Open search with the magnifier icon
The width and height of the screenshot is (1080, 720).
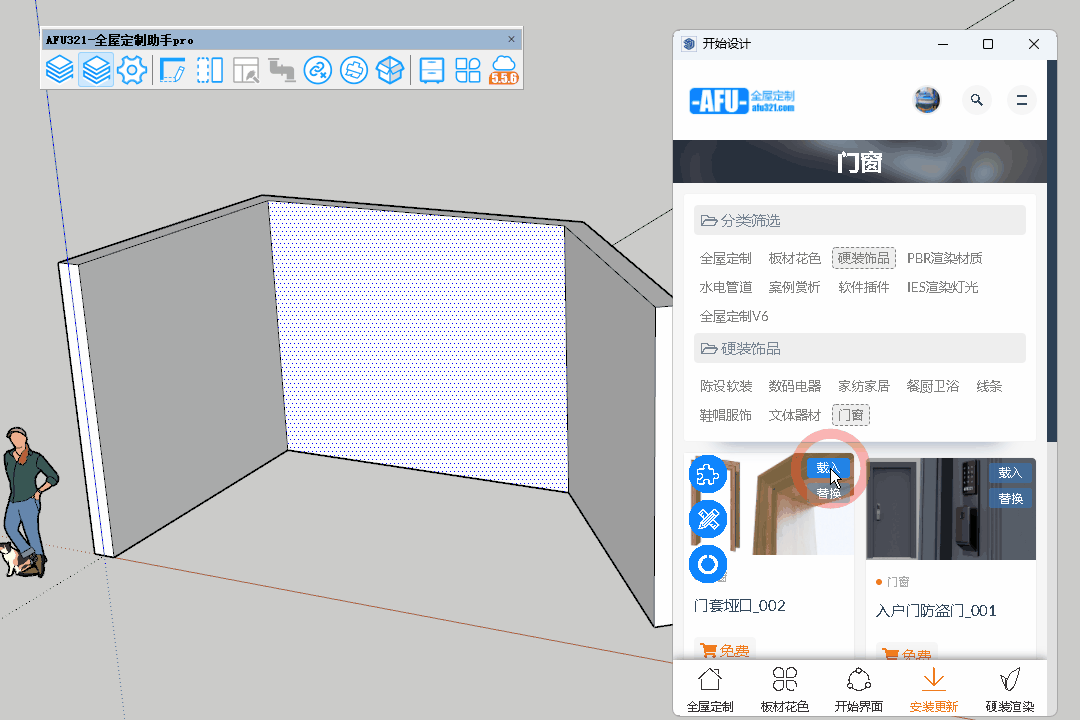pyautogui.click(x=977, y=100)
